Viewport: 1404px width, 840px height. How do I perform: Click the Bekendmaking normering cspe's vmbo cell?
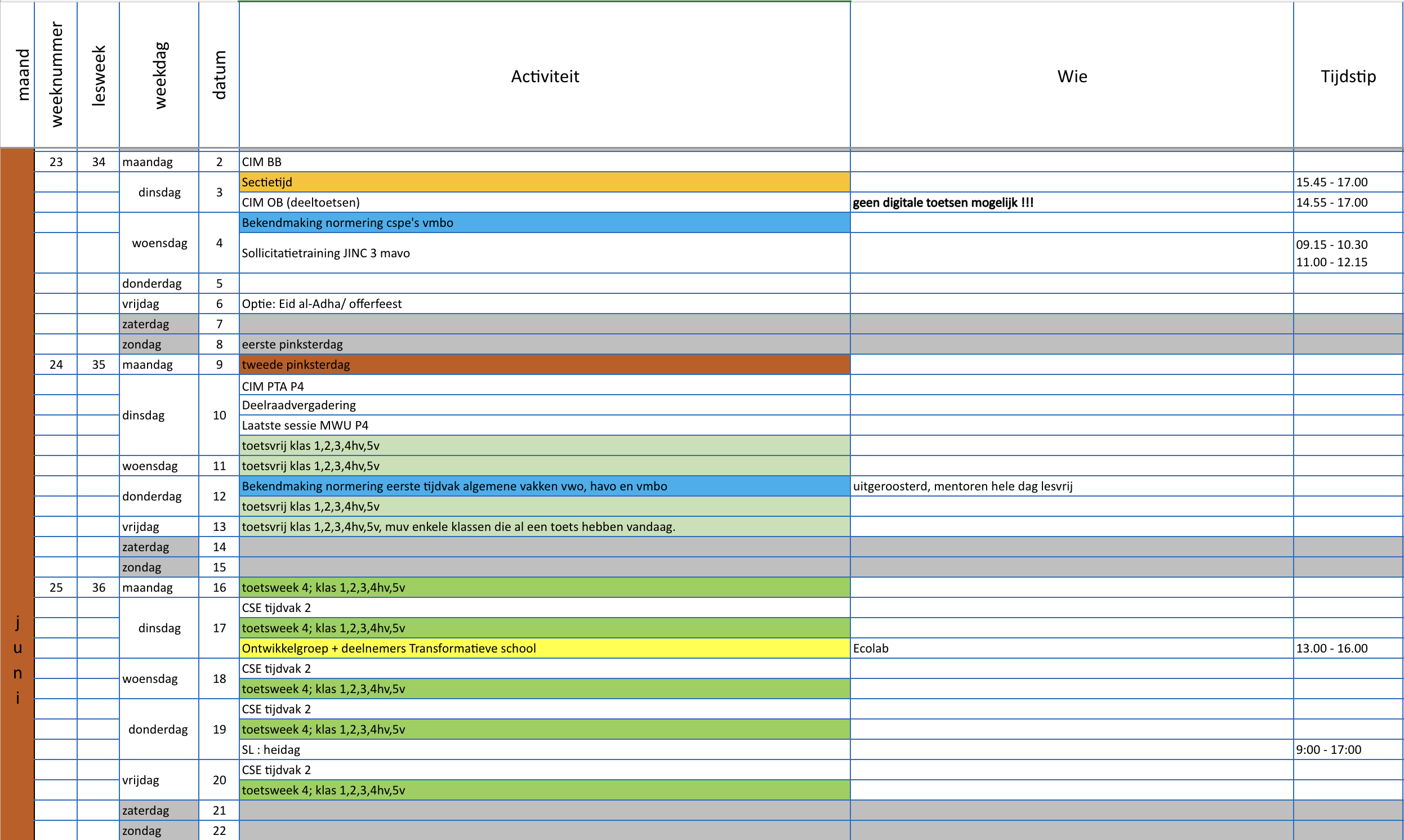click(x=545, y=223)
